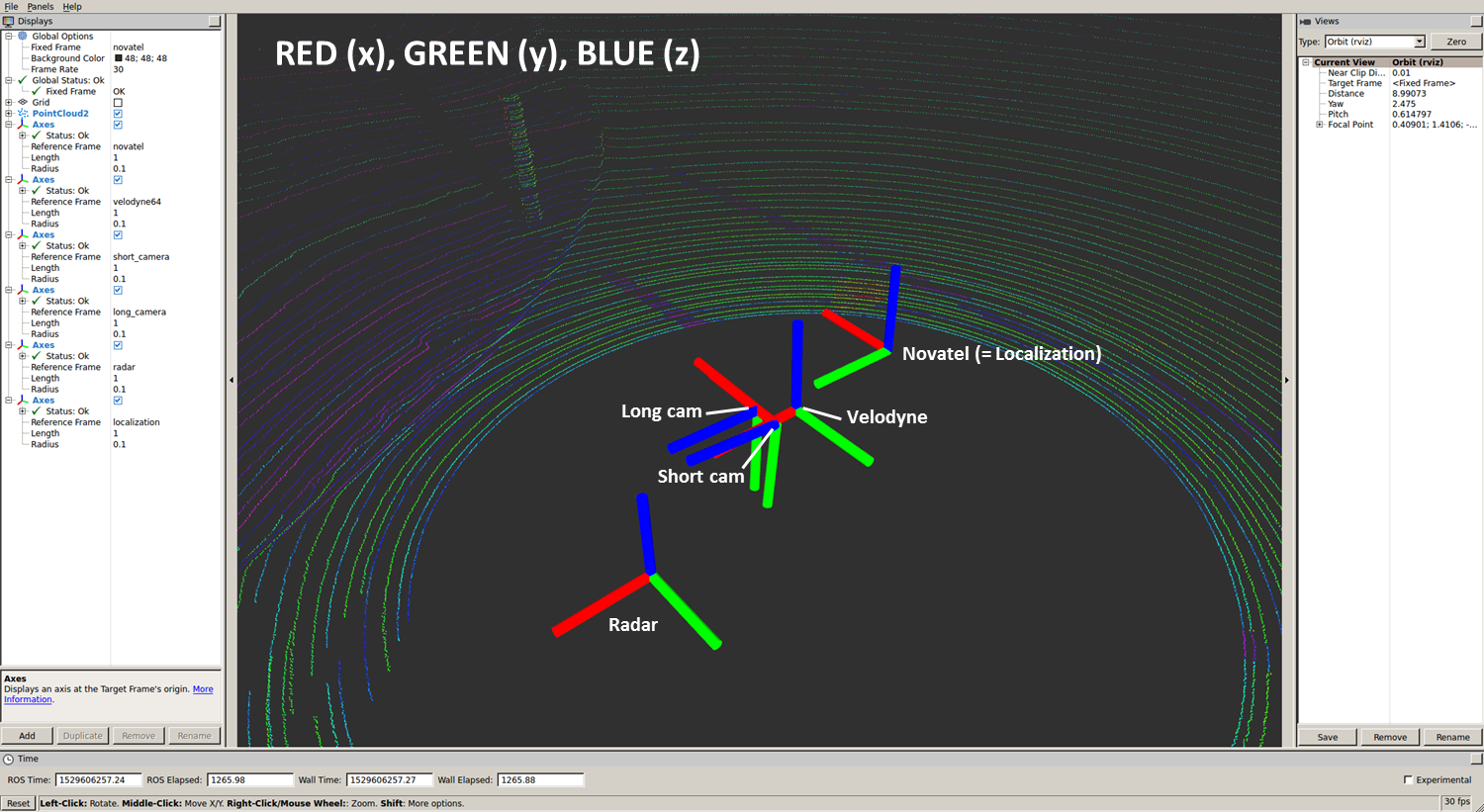Save the current view with the Save button

(x=1328, y=737)
